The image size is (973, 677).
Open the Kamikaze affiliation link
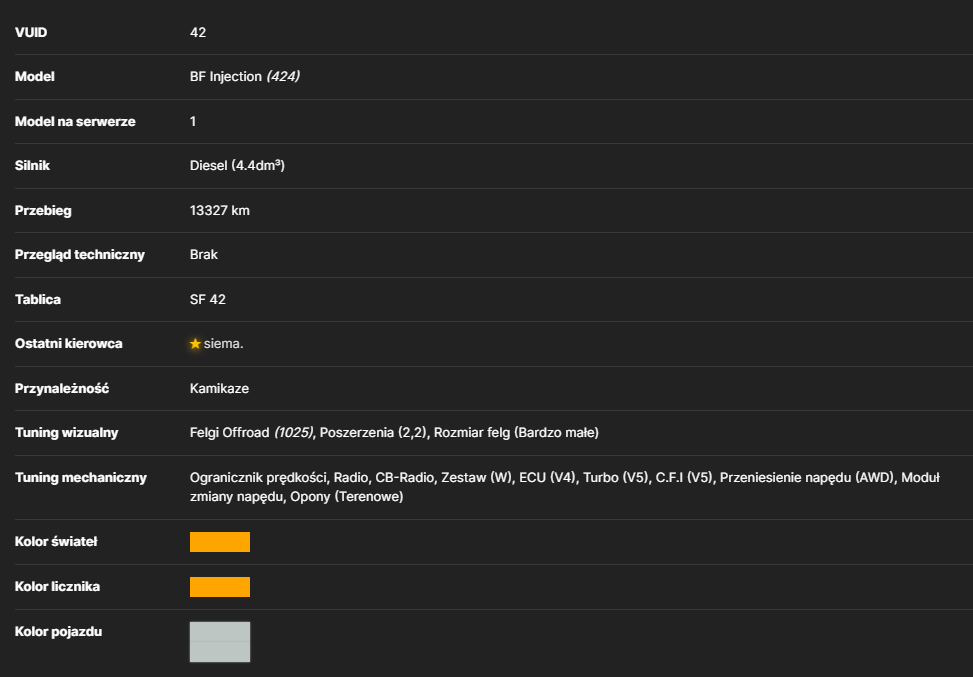point(219,388)
